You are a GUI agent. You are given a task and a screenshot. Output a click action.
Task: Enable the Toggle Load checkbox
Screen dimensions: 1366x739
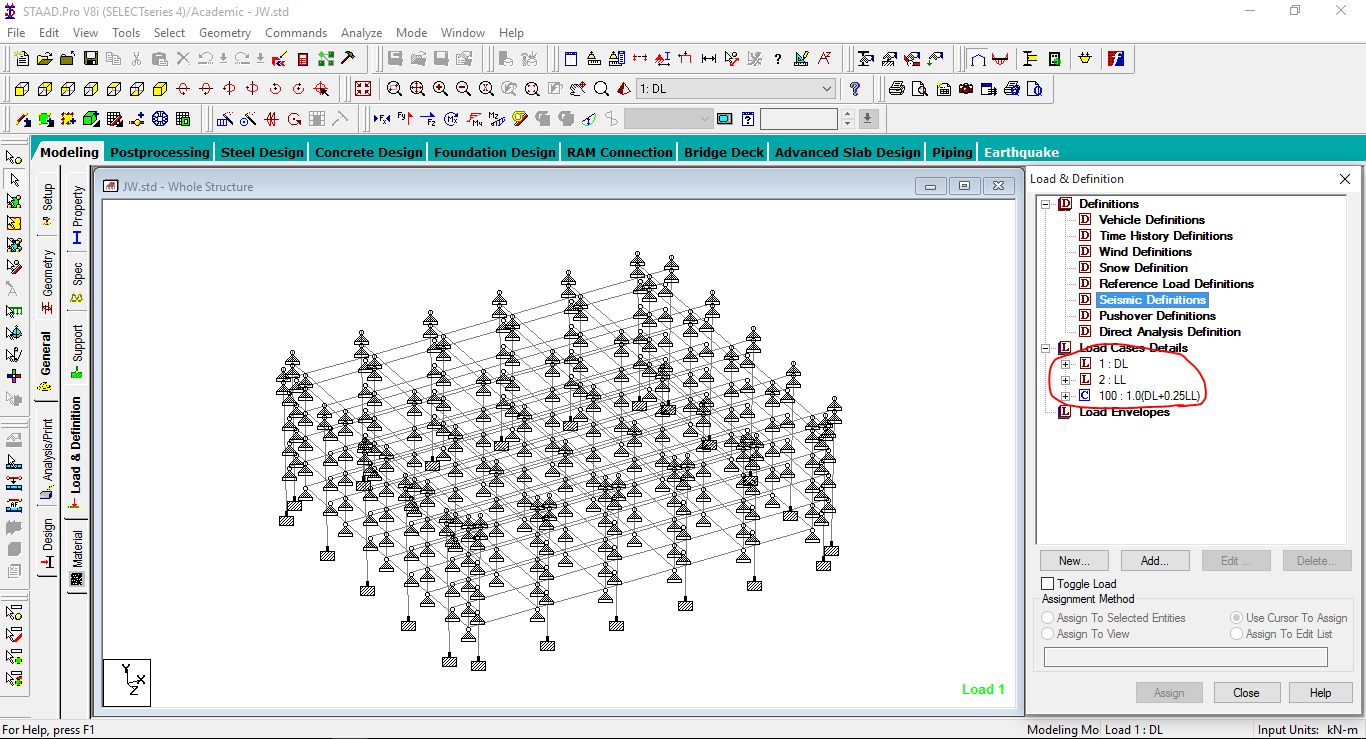1047,583
